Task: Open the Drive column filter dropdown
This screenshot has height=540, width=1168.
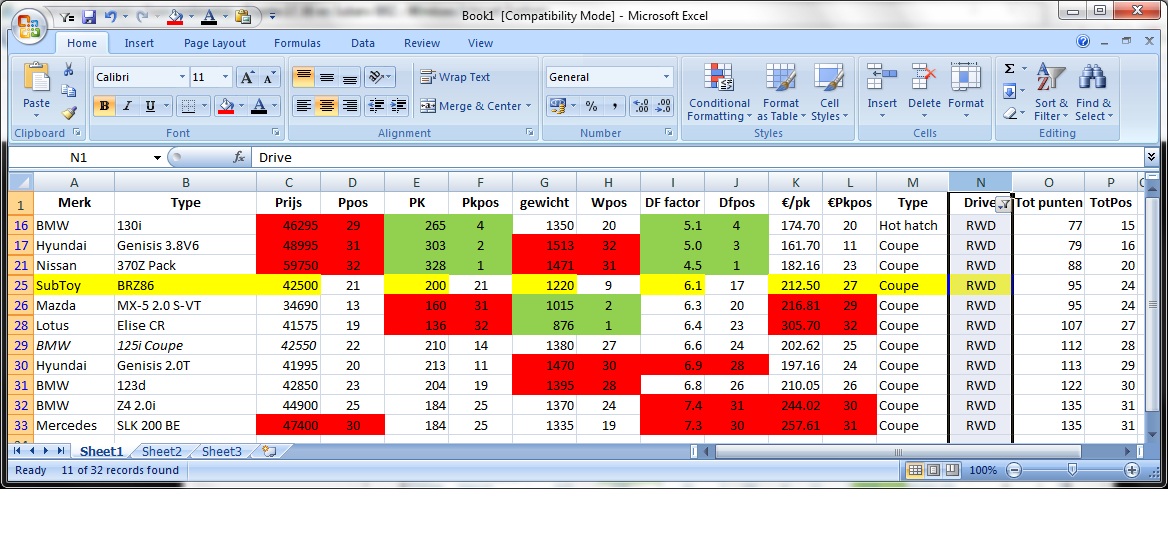Action: pyautogui.click(x=1003, y=204)
